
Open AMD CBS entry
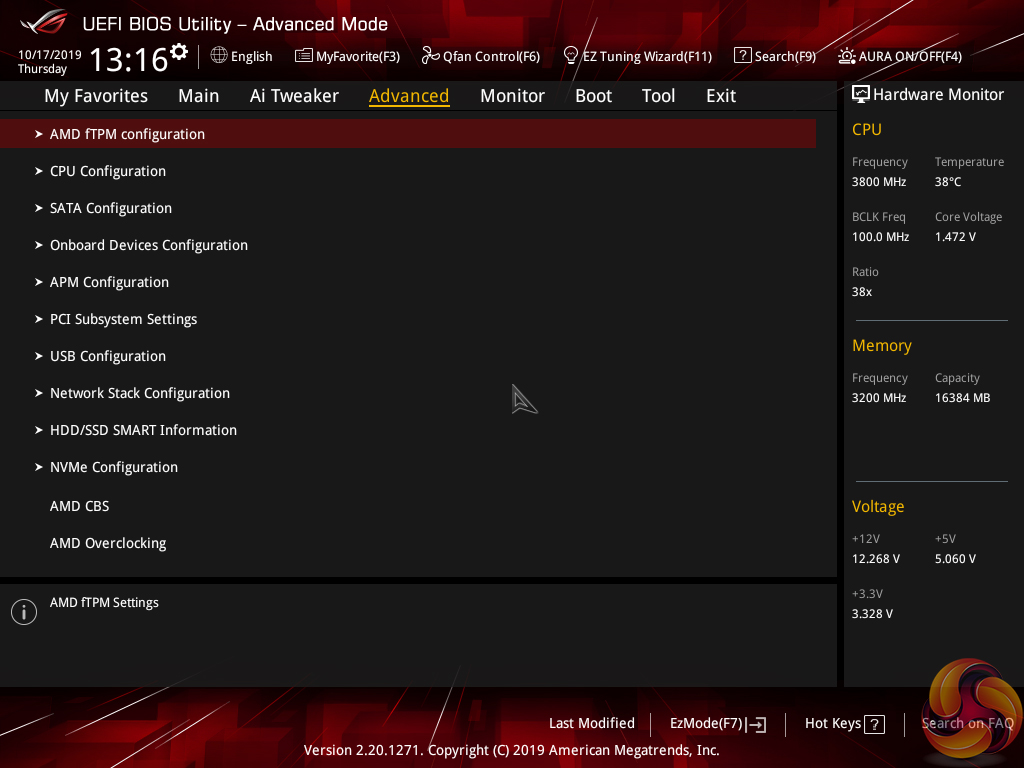(80, 506)
